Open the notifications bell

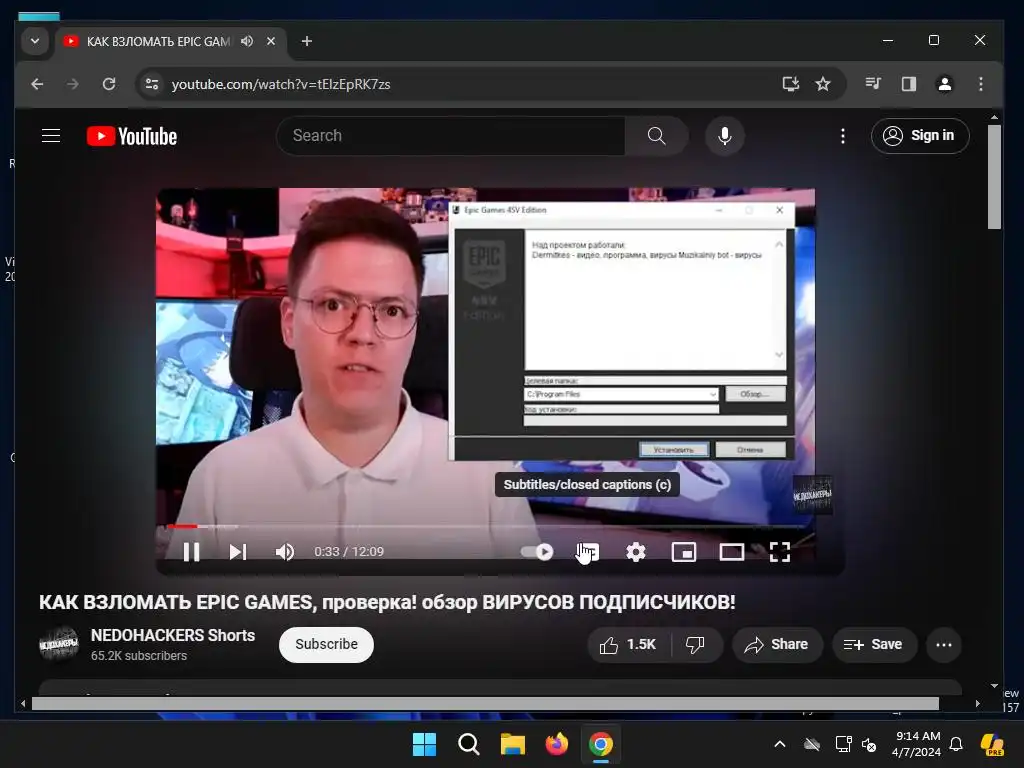click(x=956, y=744)
